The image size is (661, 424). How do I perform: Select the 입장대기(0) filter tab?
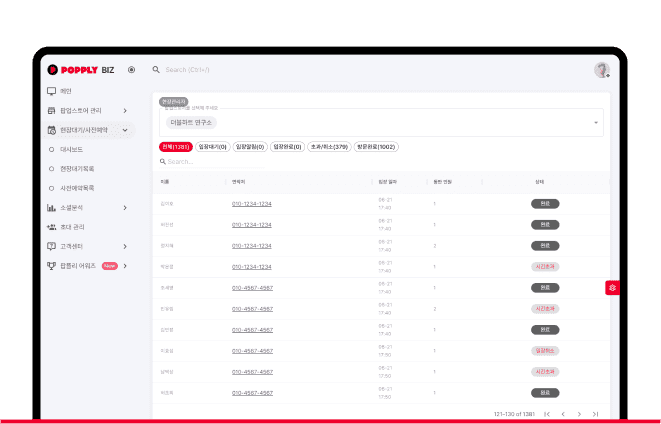click(x=212, y=147)
